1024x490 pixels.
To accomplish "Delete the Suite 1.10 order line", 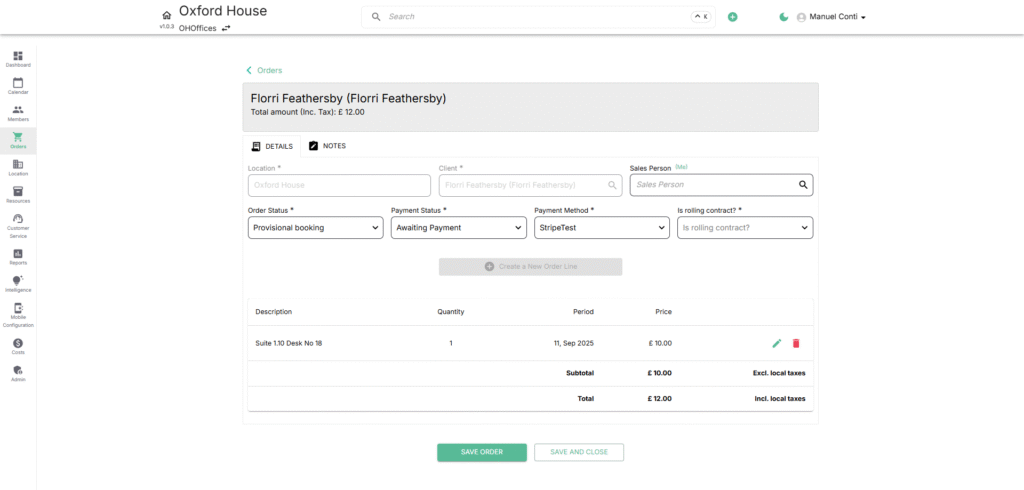I will coord(796,343).
